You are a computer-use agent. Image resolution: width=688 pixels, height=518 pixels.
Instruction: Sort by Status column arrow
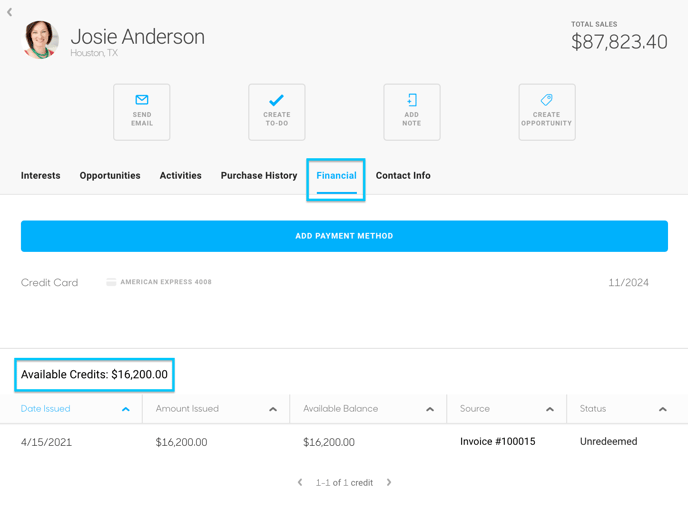[663, 409]
